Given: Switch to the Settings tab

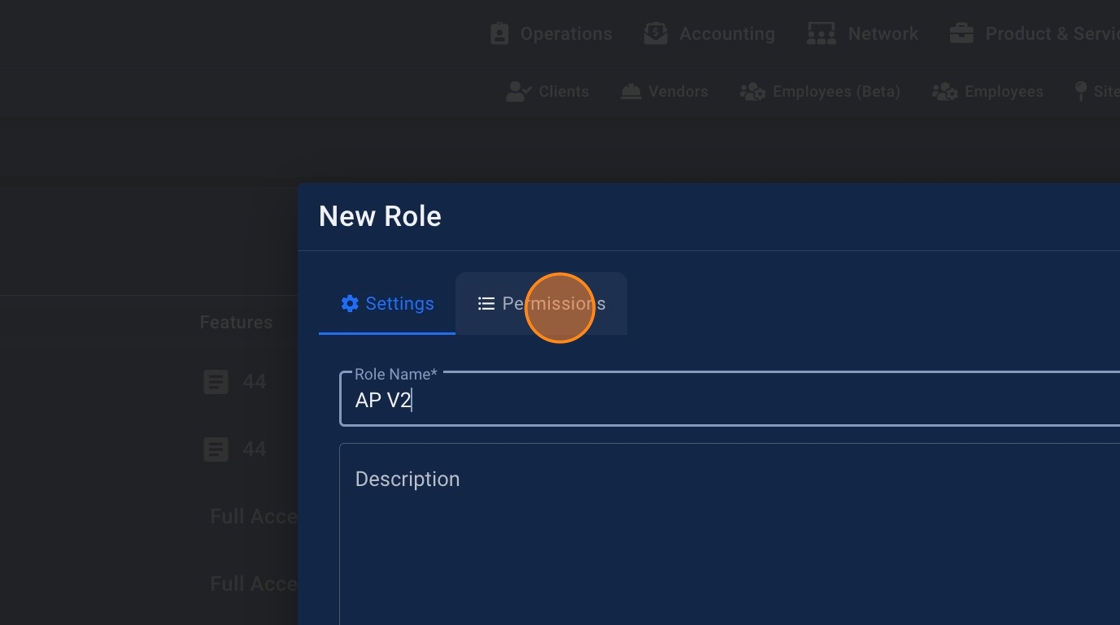Looking at the screenshot, I should click(x=387, y=304).
